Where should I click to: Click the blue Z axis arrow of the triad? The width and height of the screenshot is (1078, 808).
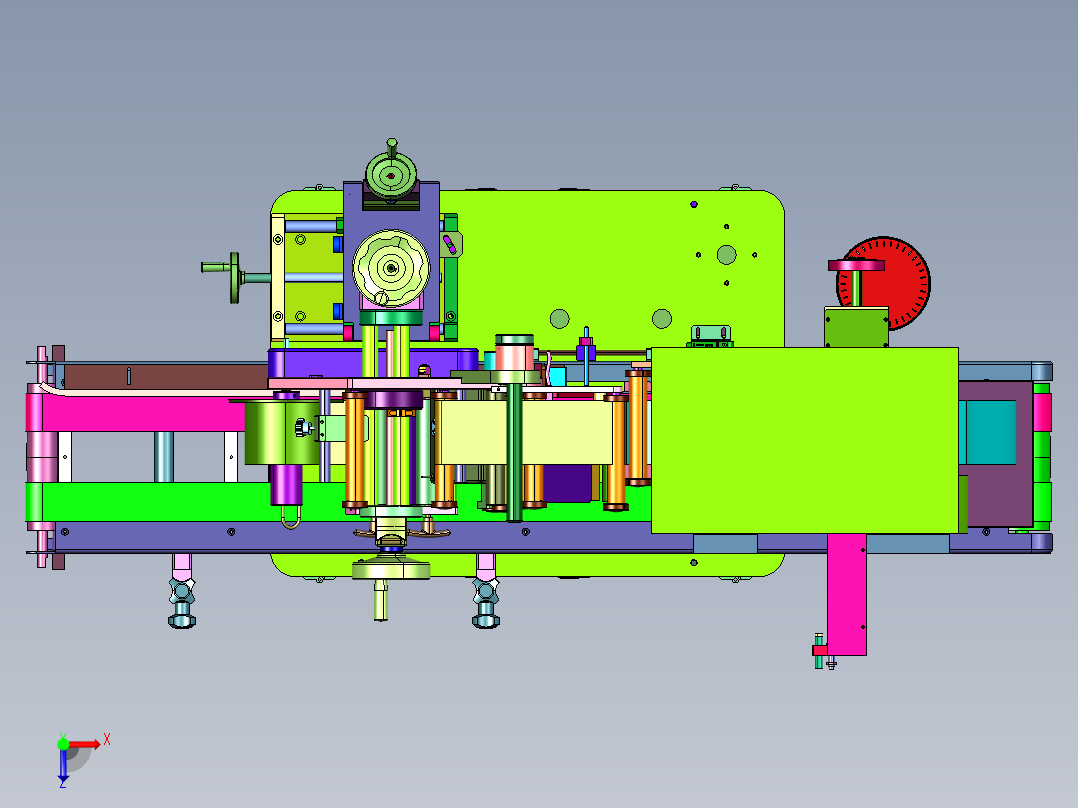tap(63, 765)
